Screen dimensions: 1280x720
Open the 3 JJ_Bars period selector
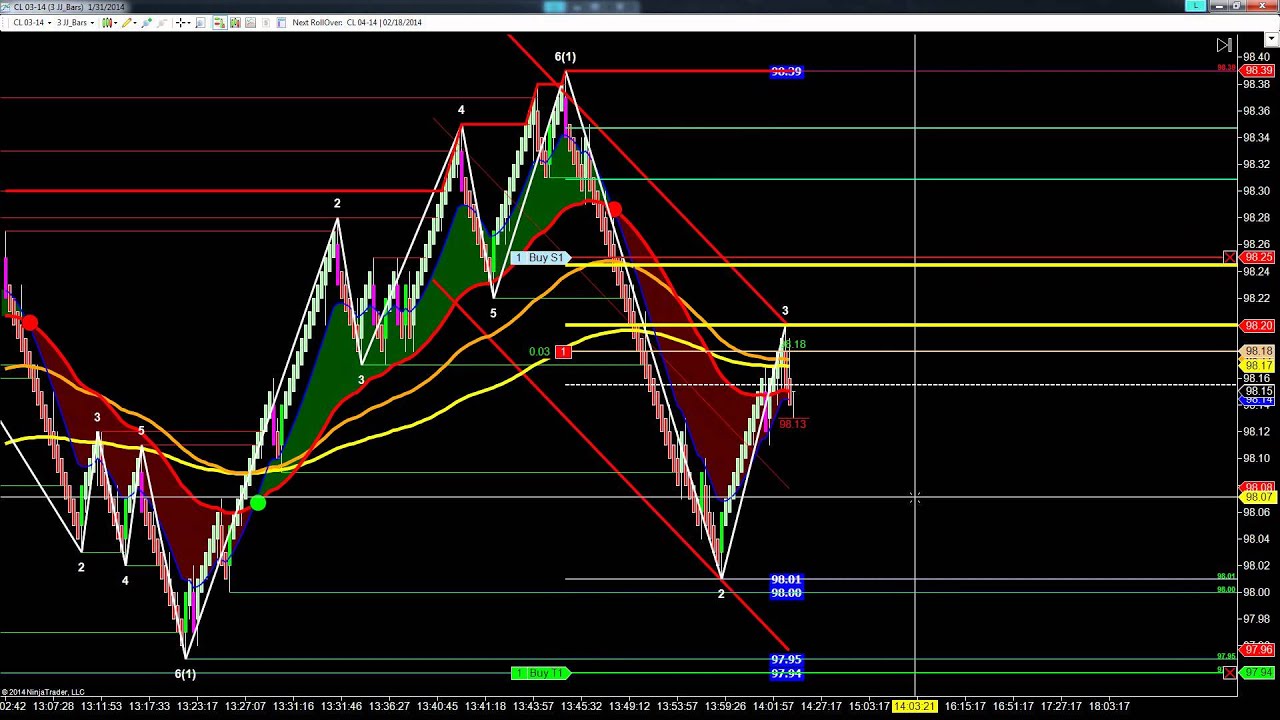tap(75, 22)
